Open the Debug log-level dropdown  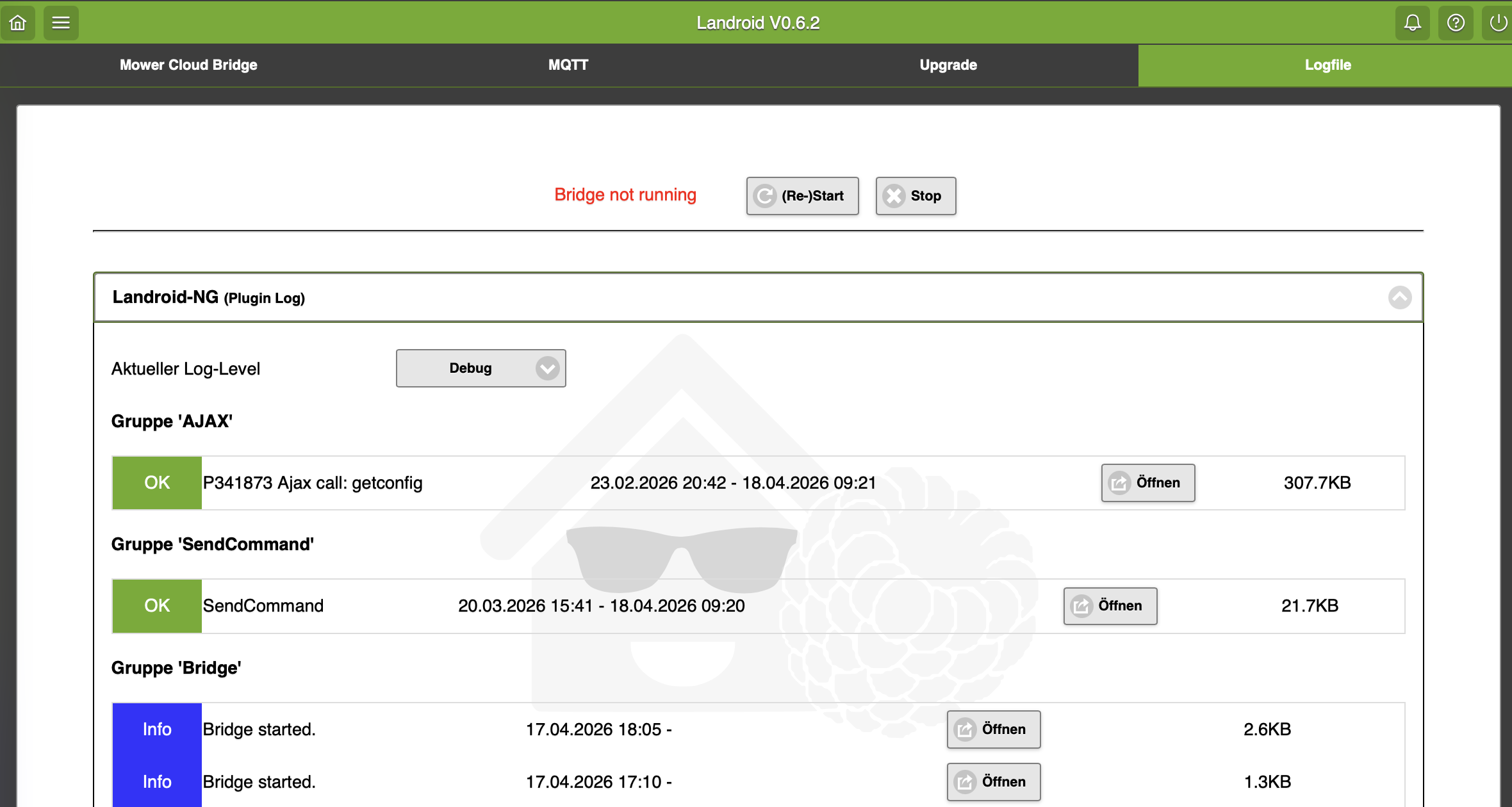[470, 368]
